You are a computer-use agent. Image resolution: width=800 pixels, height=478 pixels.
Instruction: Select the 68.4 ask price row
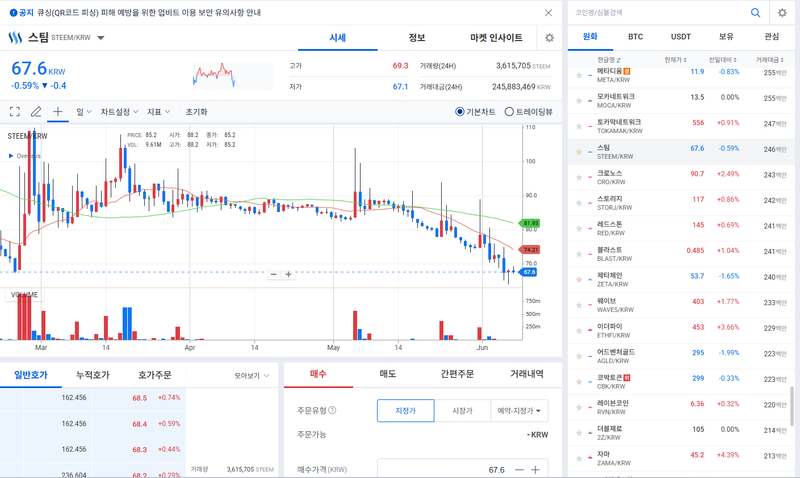click(93, 424)
